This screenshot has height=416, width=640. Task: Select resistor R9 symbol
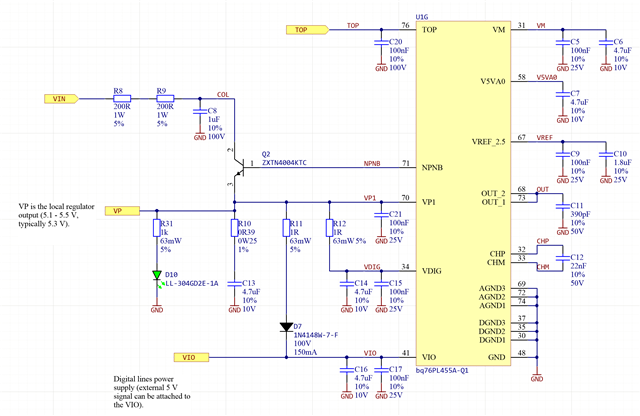click(x=165, y=98)
